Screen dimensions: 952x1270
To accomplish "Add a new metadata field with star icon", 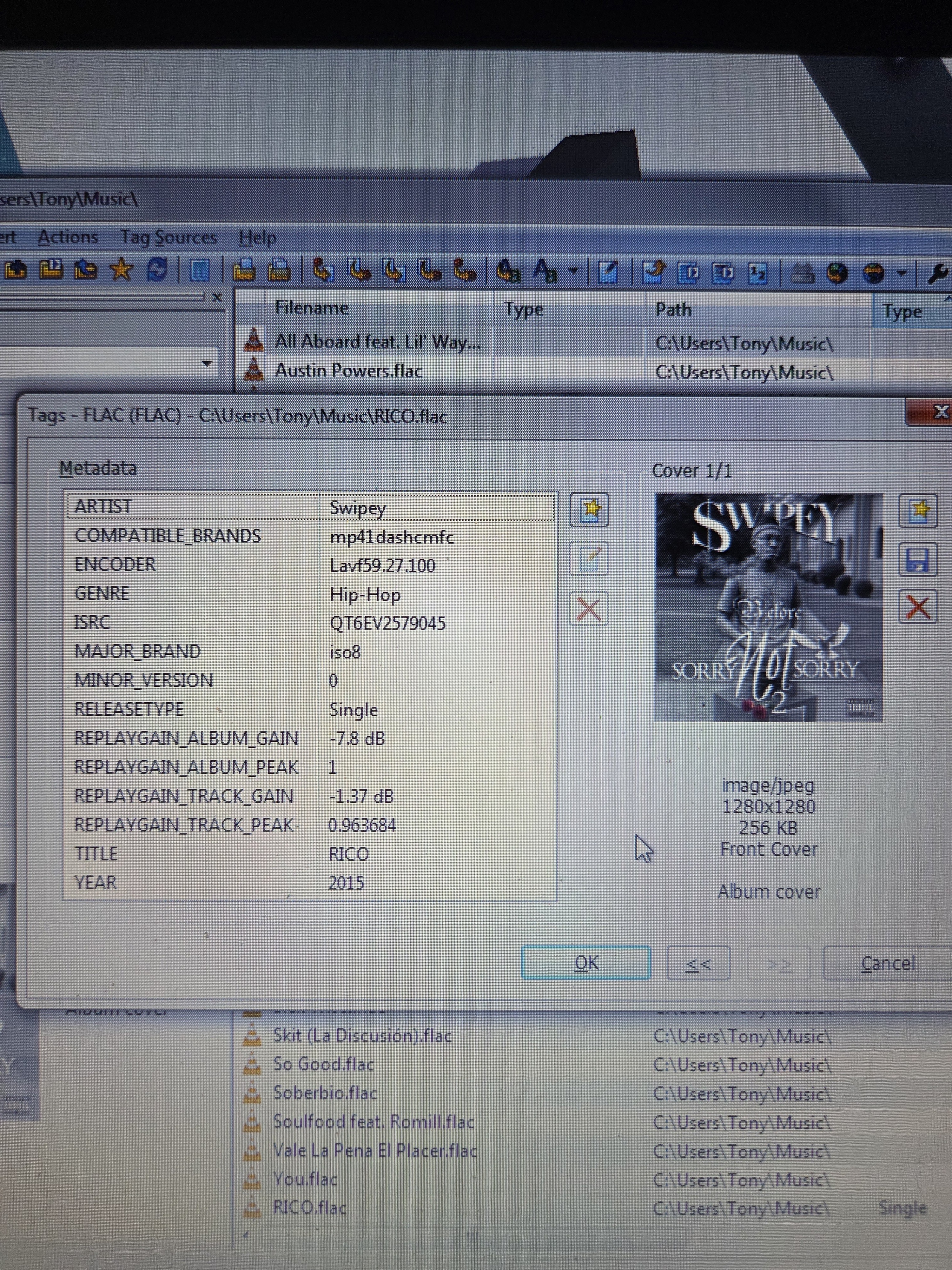I will pos(589,510).
